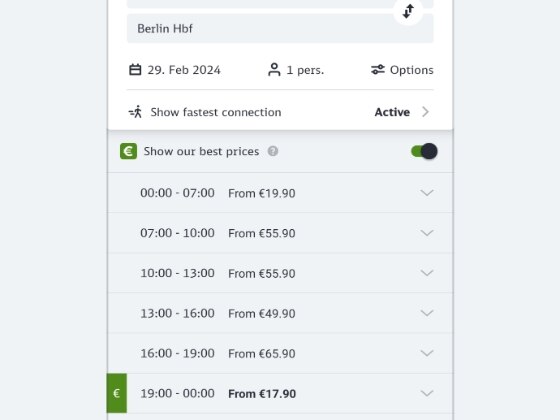Expand the 13:00 - 16:00 price row
This screenshot has width=560, height=420.
pyautogui.click(x=280, y=313)
